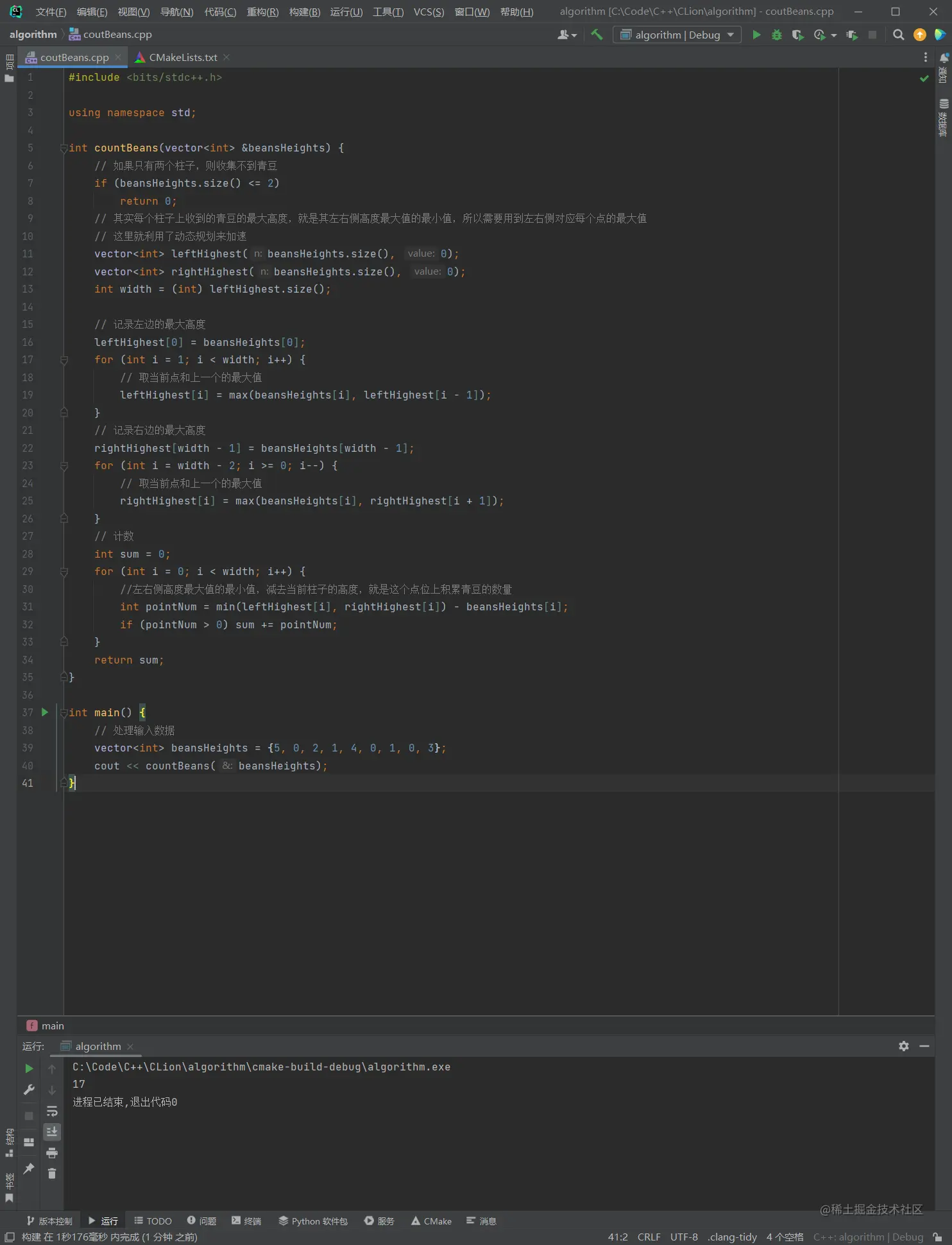This screenshot has width=952, height=1245.
Task: Collapse the for loop fold on line 17
Action: point(64,360)
